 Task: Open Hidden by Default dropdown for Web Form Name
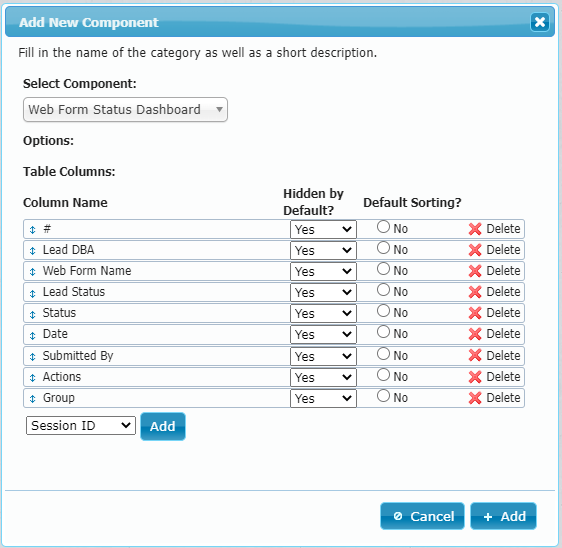323,272
